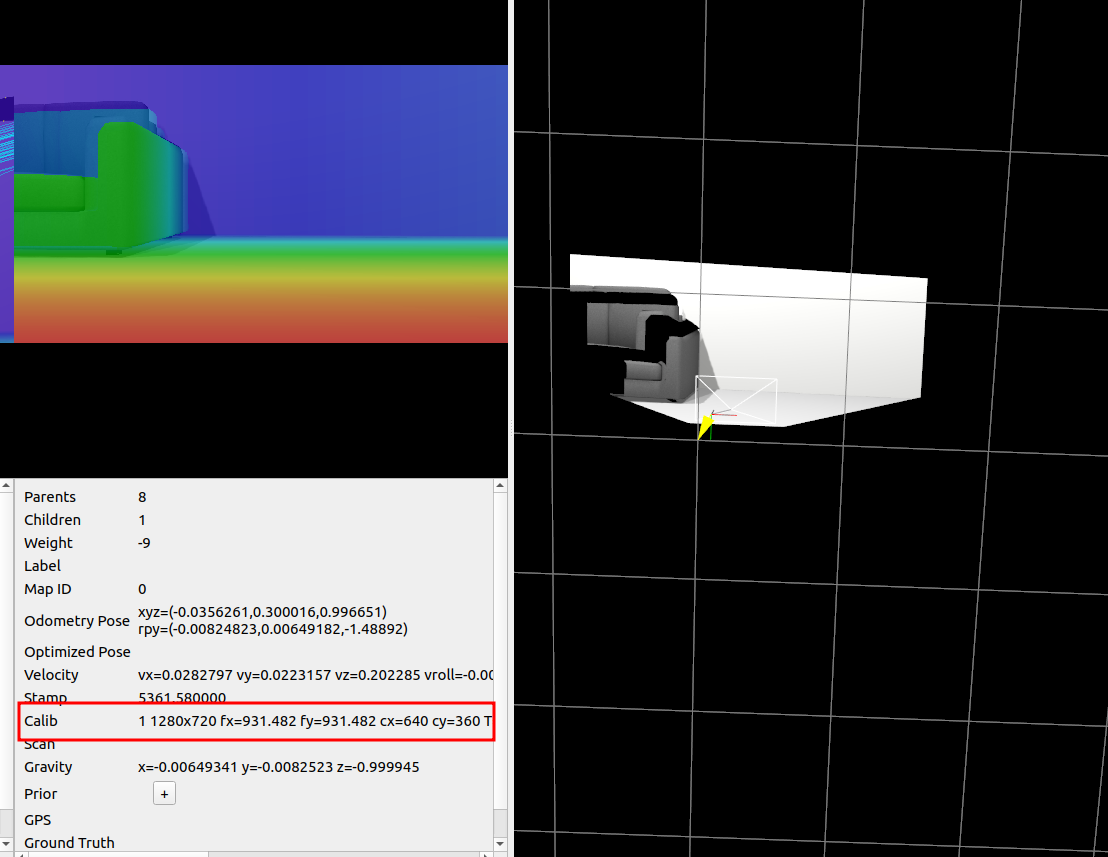Select the Odometry Pose xyz/rpy value
The height and width of the screenshot is (857, 1108).
point(272,620)
